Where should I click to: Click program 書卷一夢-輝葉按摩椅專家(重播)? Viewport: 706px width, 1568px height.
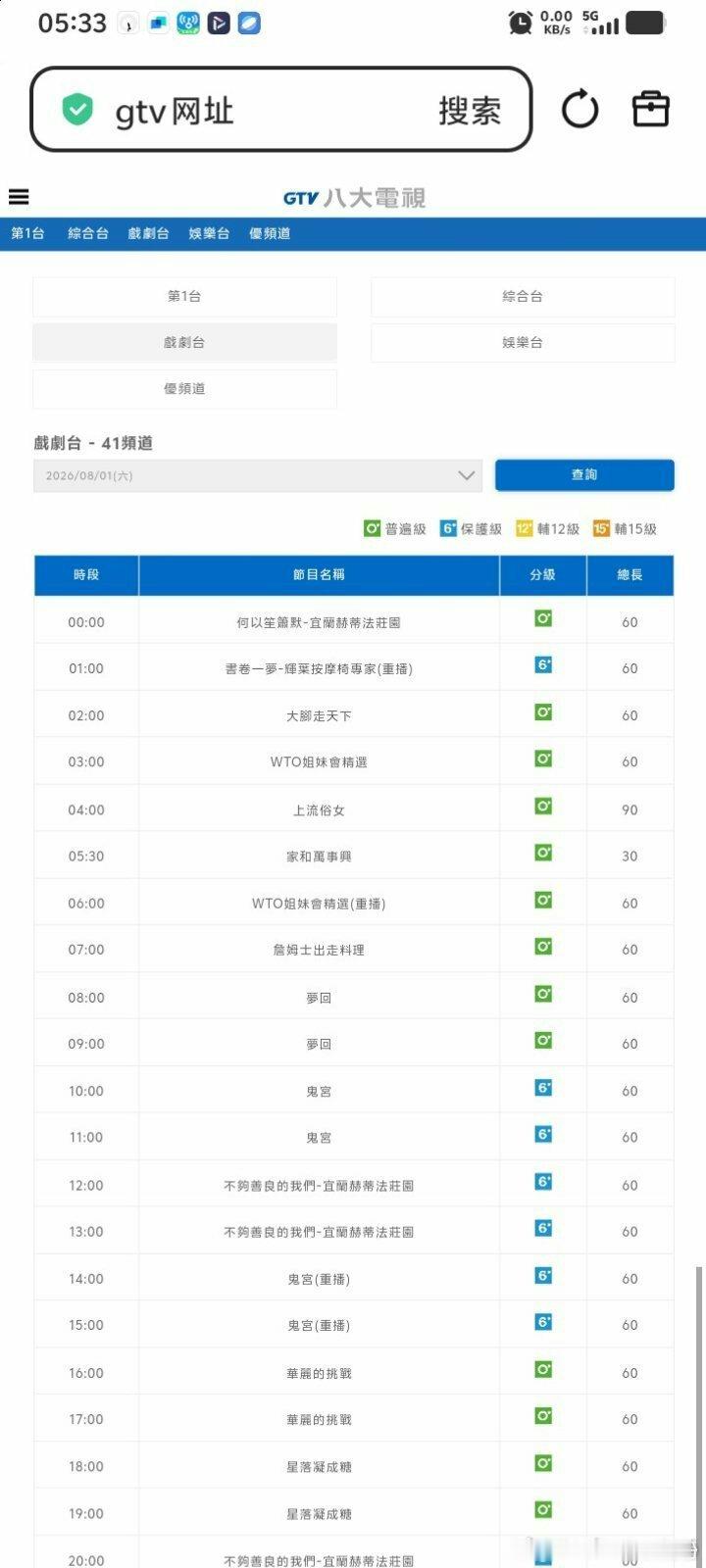tap(319, 668)
